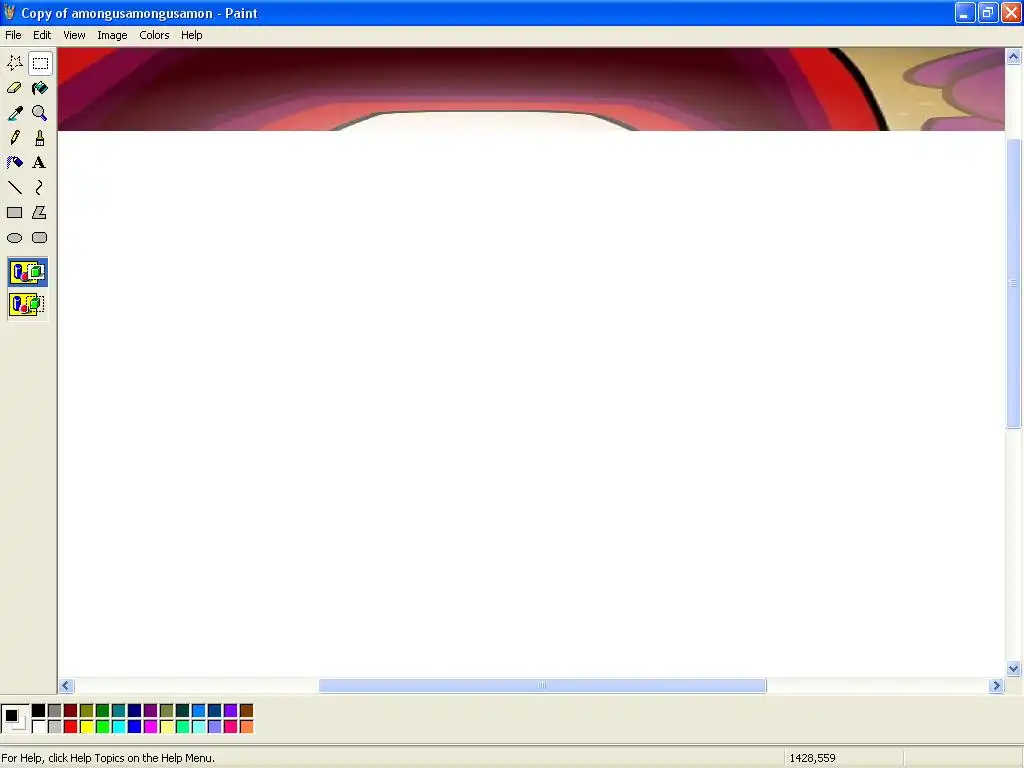This screenshot has width=1024, height=768.
Task: Restore down the Paint window
Action: tap(988, 12)
